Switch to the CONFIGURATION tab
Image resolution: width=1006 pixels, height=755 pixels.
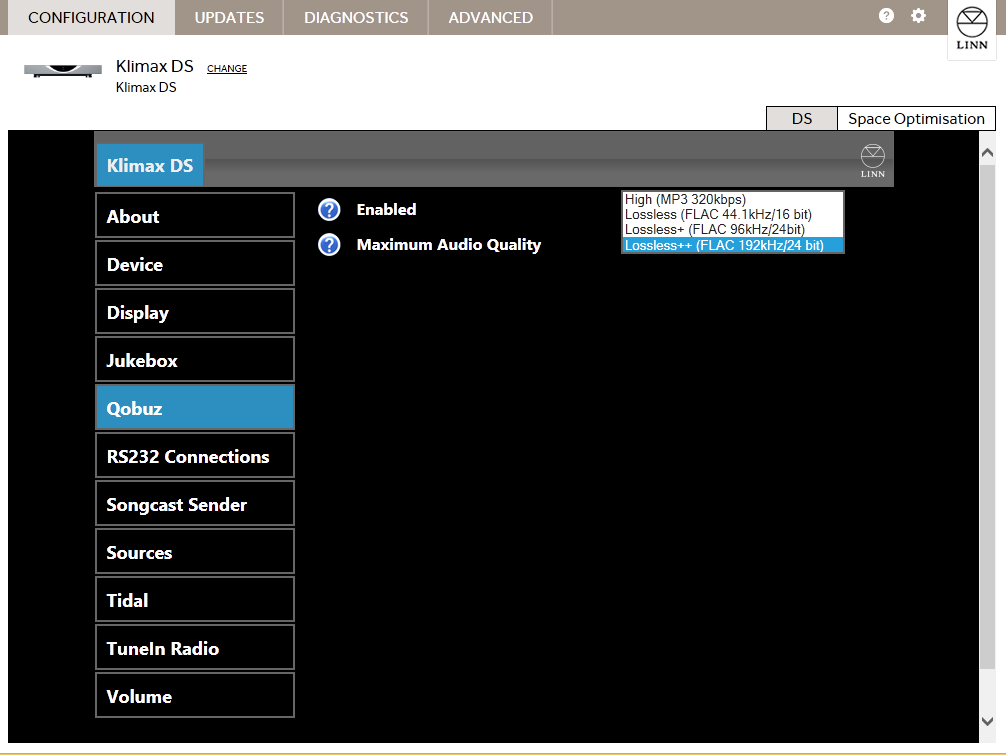pyautogui.click(x=91, y=17)
